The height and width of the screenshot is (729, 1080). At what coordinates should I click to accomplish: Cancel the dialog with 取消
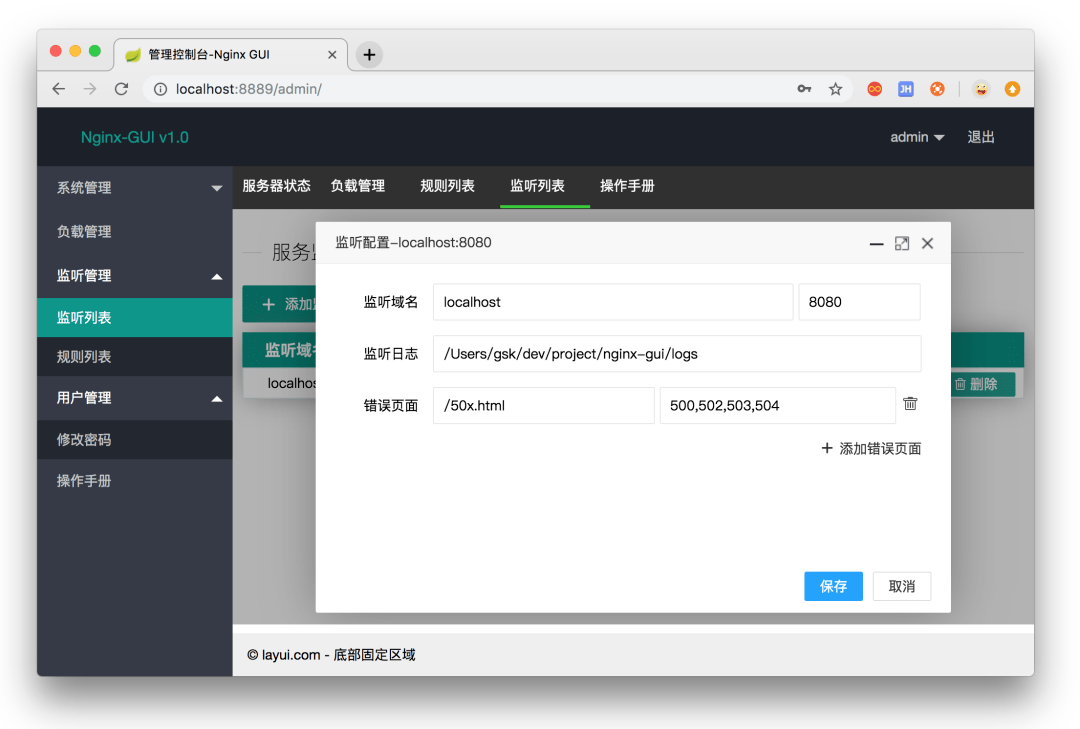point(901,586)
